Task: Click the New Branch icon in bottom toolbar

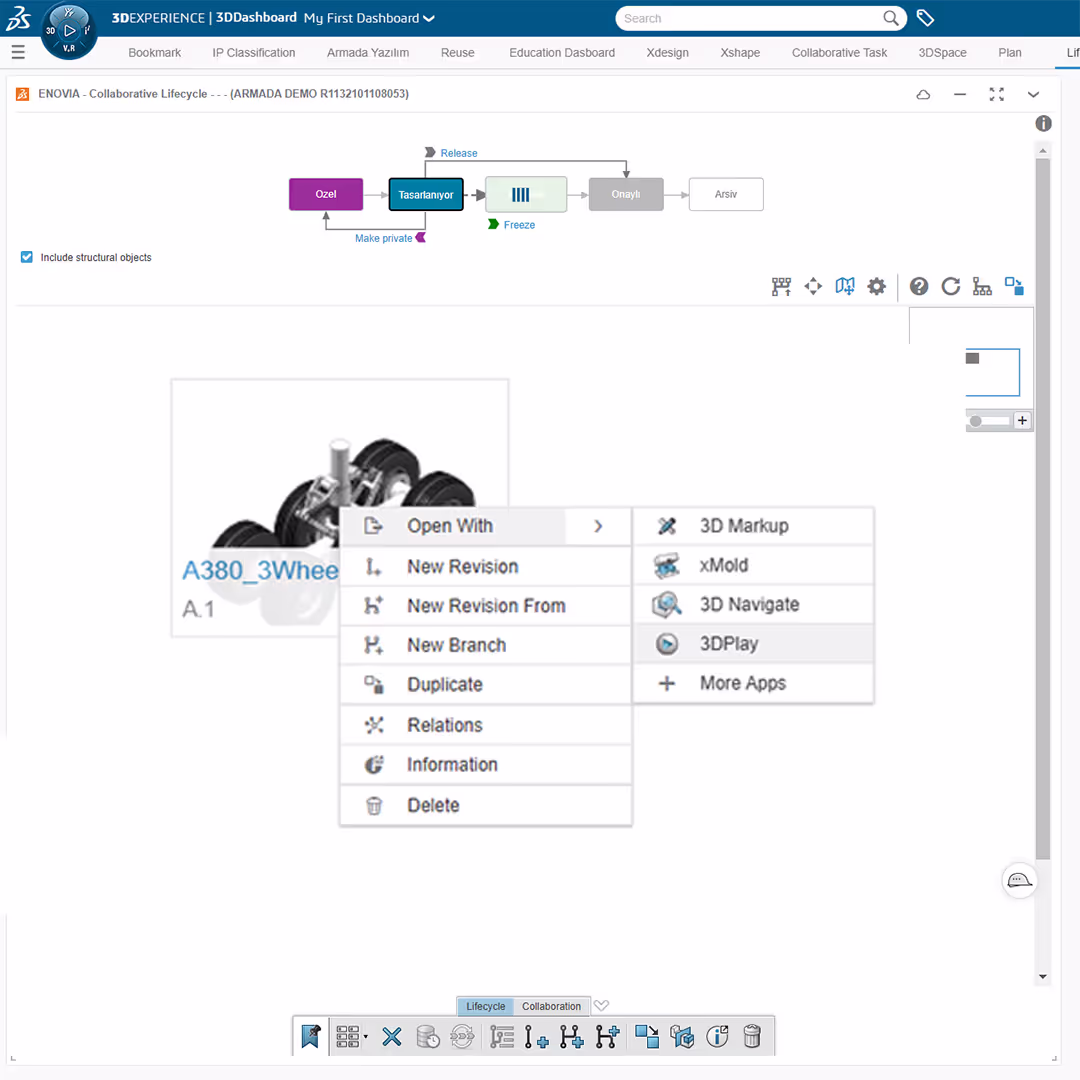Action: click(x=571, y=1037)
